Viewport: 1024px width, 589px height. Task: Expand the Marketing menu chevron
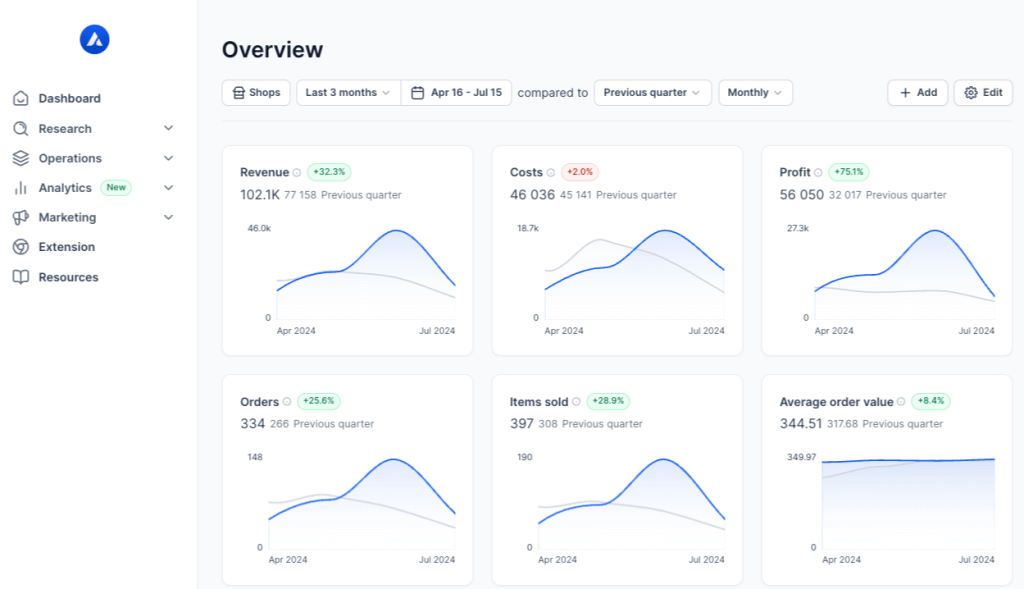point(168,217)
